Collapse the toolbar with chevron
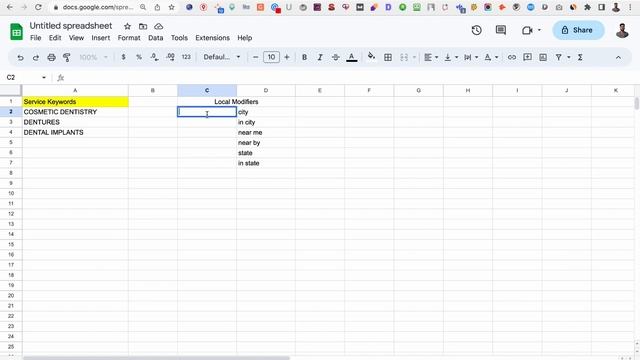The image size is (640, 360). click(x=618, y=58)
